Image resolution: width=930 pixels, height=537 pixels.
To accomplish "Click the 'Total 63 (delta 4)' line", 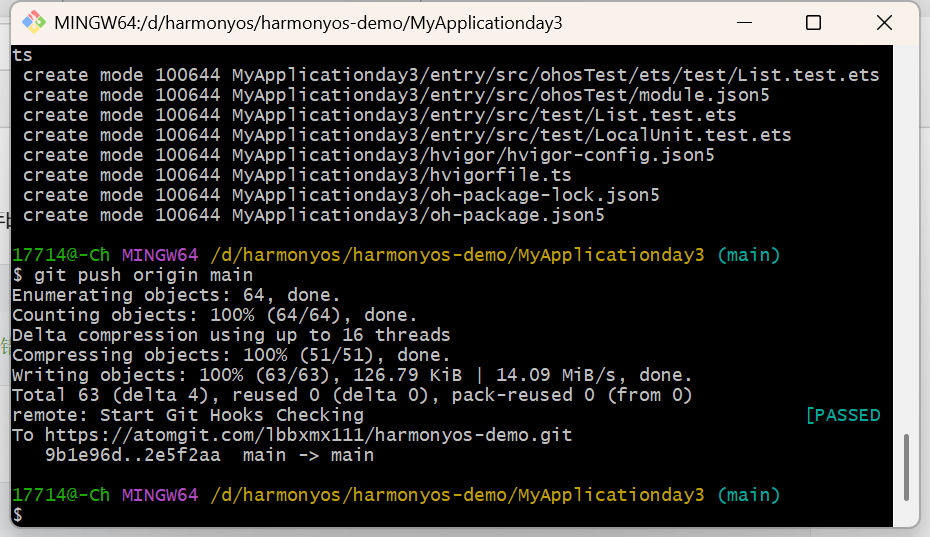I will 352,395.
